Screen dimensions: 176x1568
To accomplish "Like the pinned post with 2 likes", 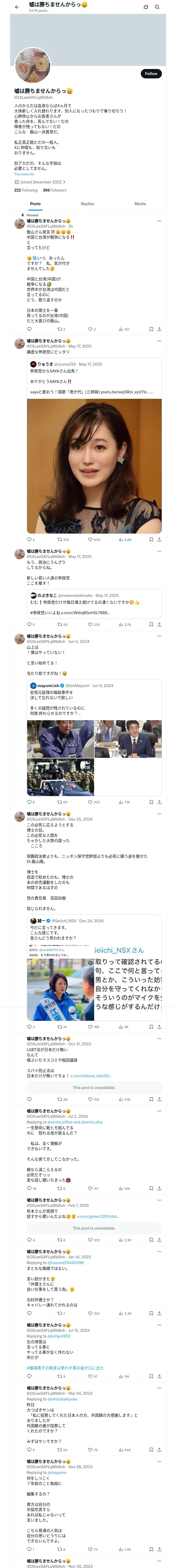I will [x=92, y=329].
